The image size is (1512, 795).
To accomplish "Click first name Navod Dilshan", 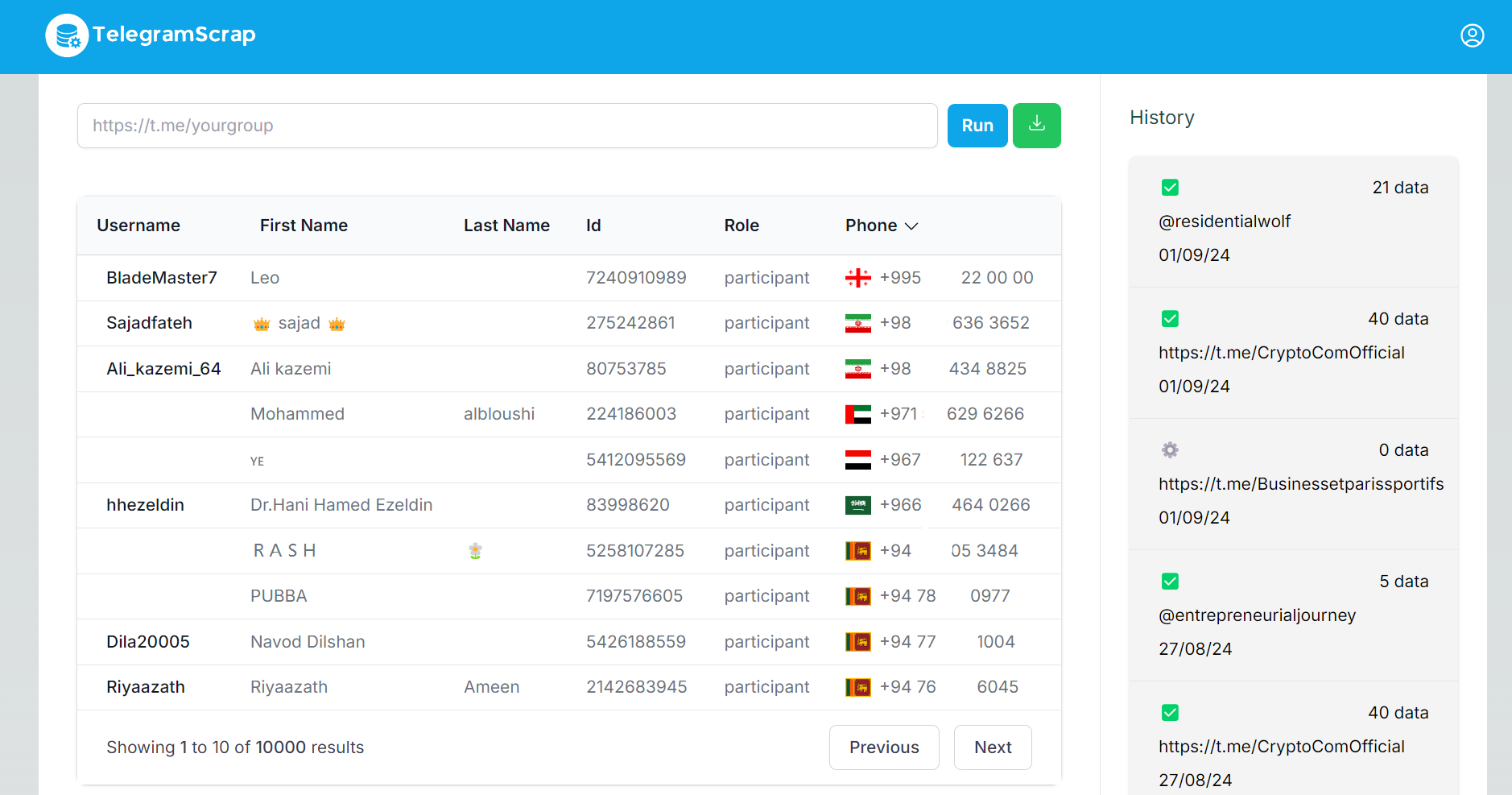I will point(308,642).
